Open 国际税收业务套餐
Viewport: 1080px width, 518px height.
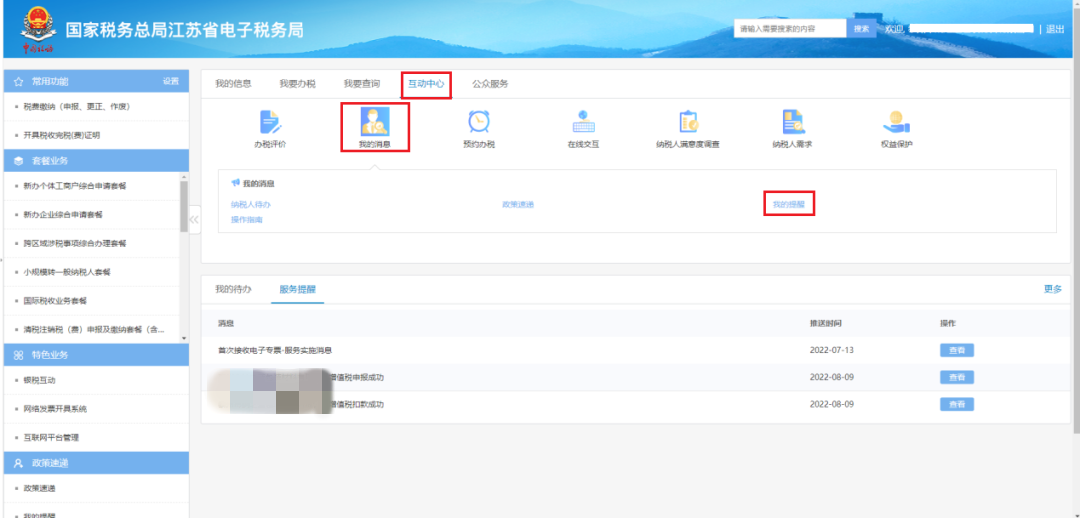(55, 300)
